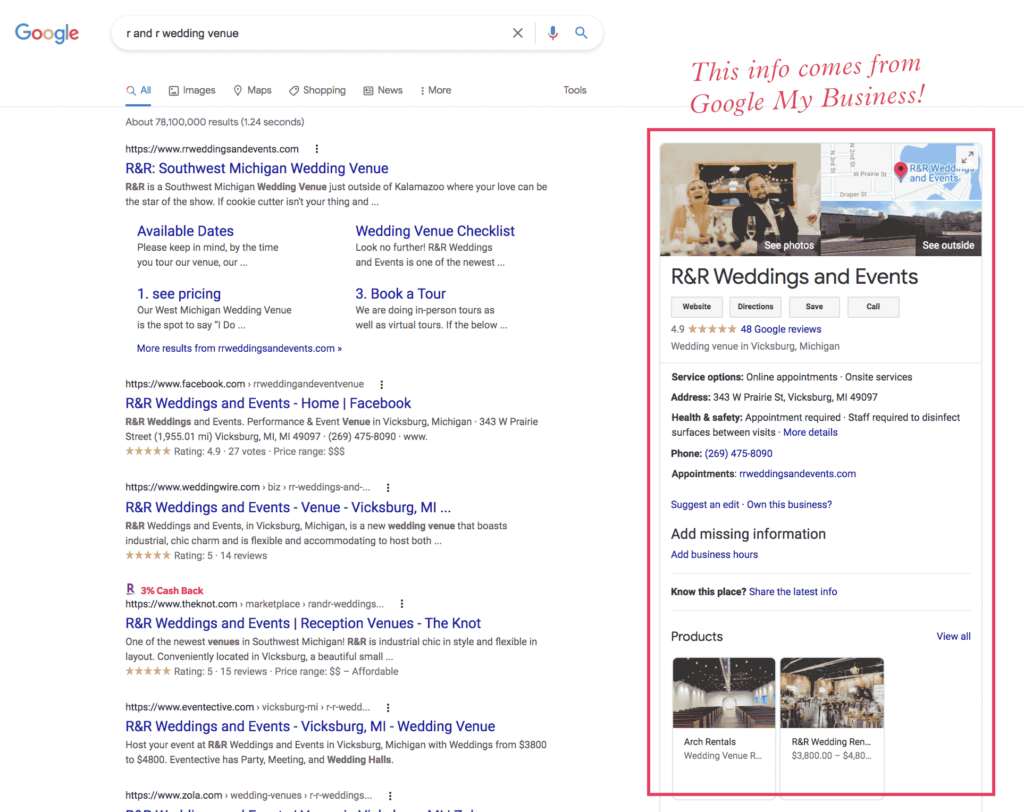Open The Knot 'Reception Venues' result
The image size is (1024, 812).
tap(303, 623)
